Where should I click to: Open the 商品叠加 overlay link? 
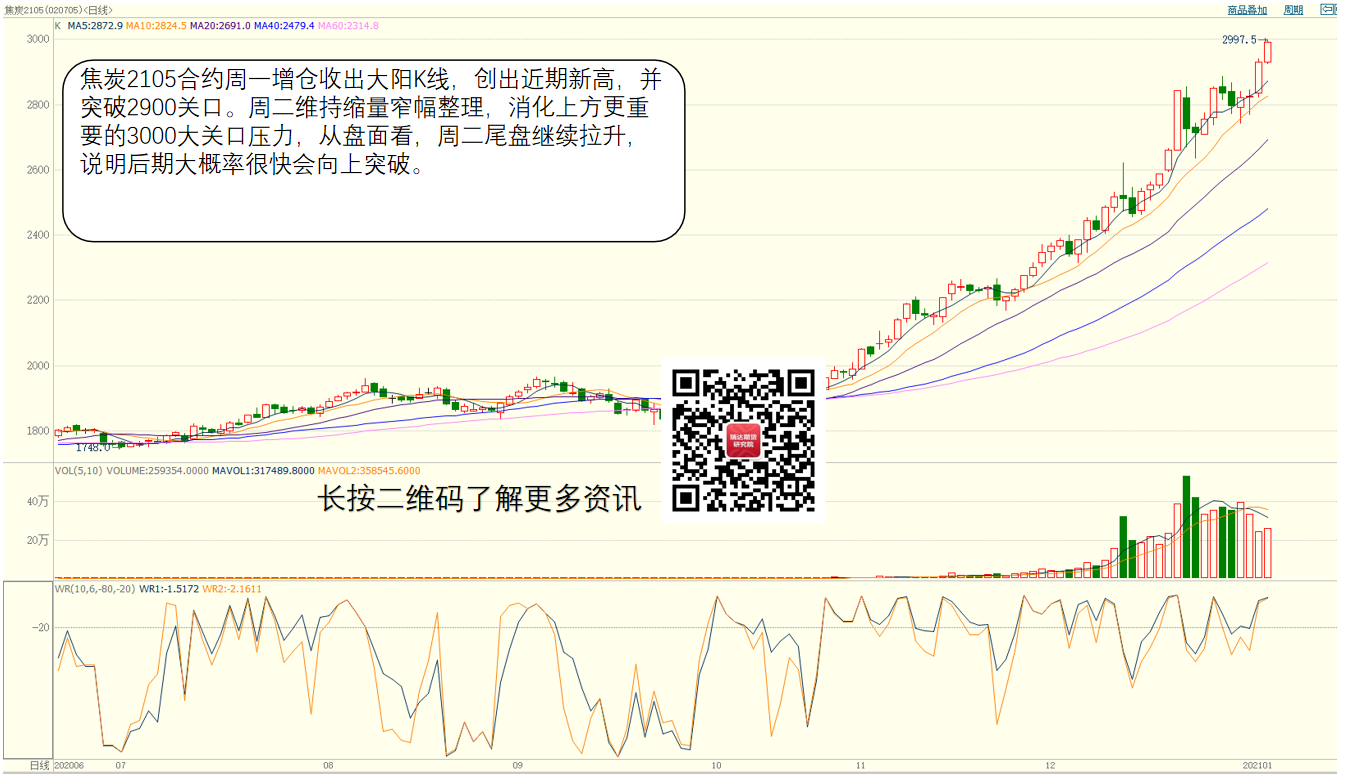click(x=1247, y=10)
